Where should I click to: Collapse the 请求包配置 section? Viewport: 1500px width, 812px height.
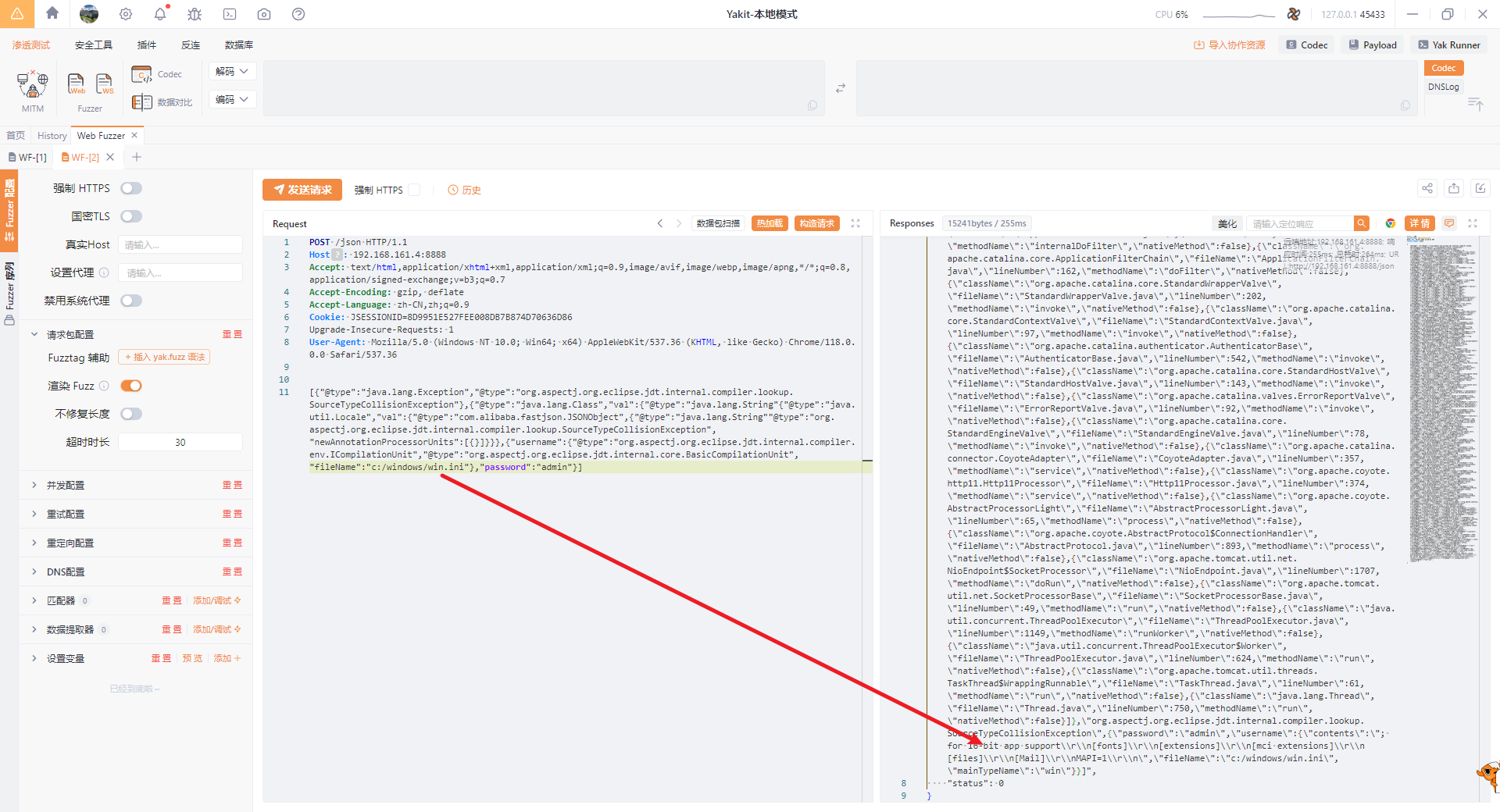(x=34, y=334)
